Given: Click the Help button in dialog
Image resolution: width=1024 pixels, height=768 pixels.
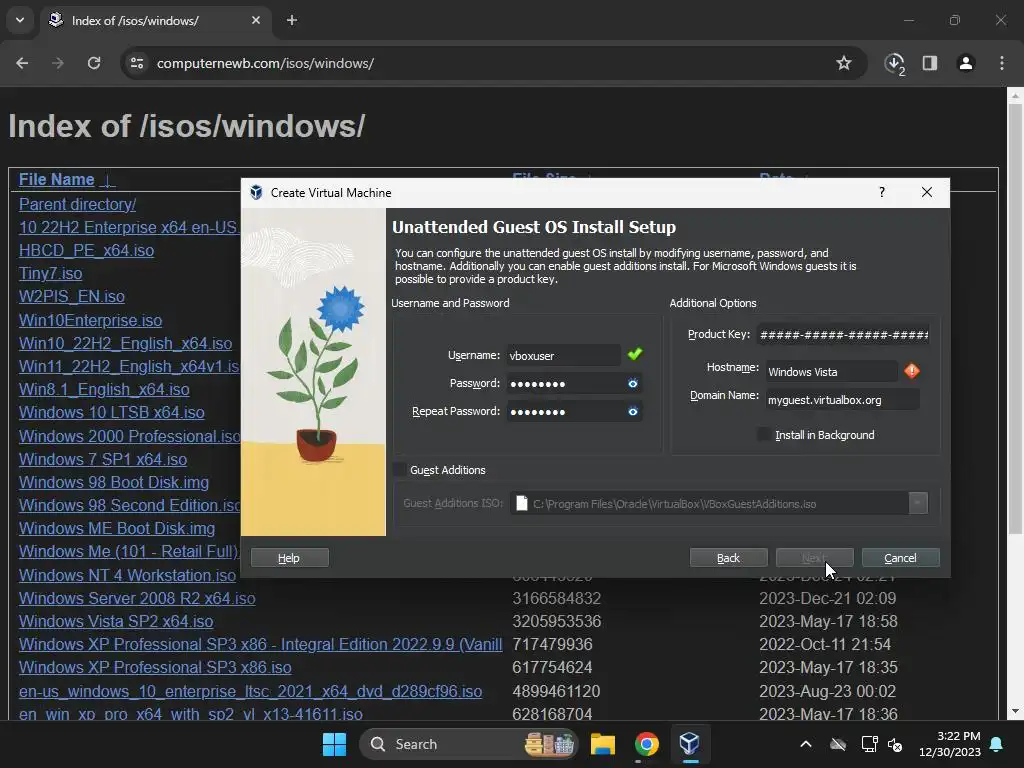Looking at the screenshot, I should (x=289, y=558).
